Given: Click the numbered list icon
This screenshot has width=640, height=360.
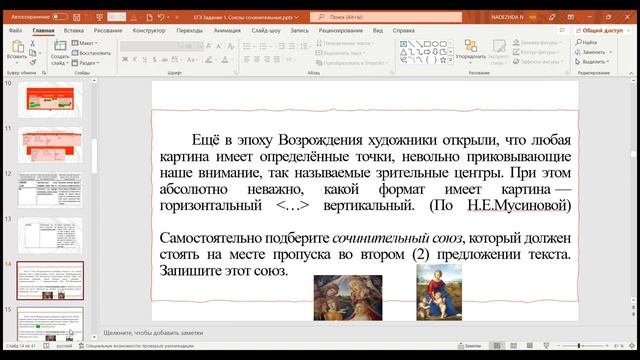Looking at the screenshot, I should tap(263, 46).
